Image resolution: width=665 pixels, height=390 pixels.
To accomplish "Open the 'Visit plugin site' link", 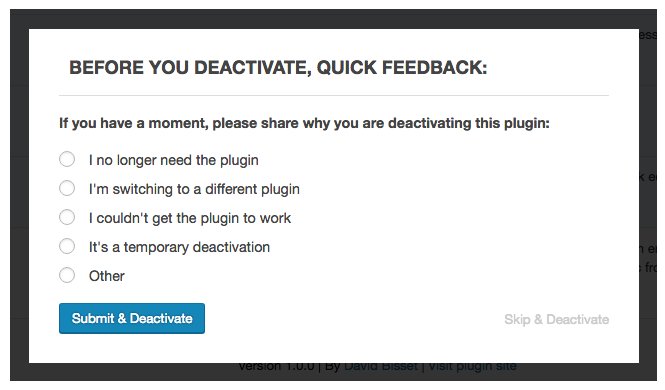I will click(472, 366).
